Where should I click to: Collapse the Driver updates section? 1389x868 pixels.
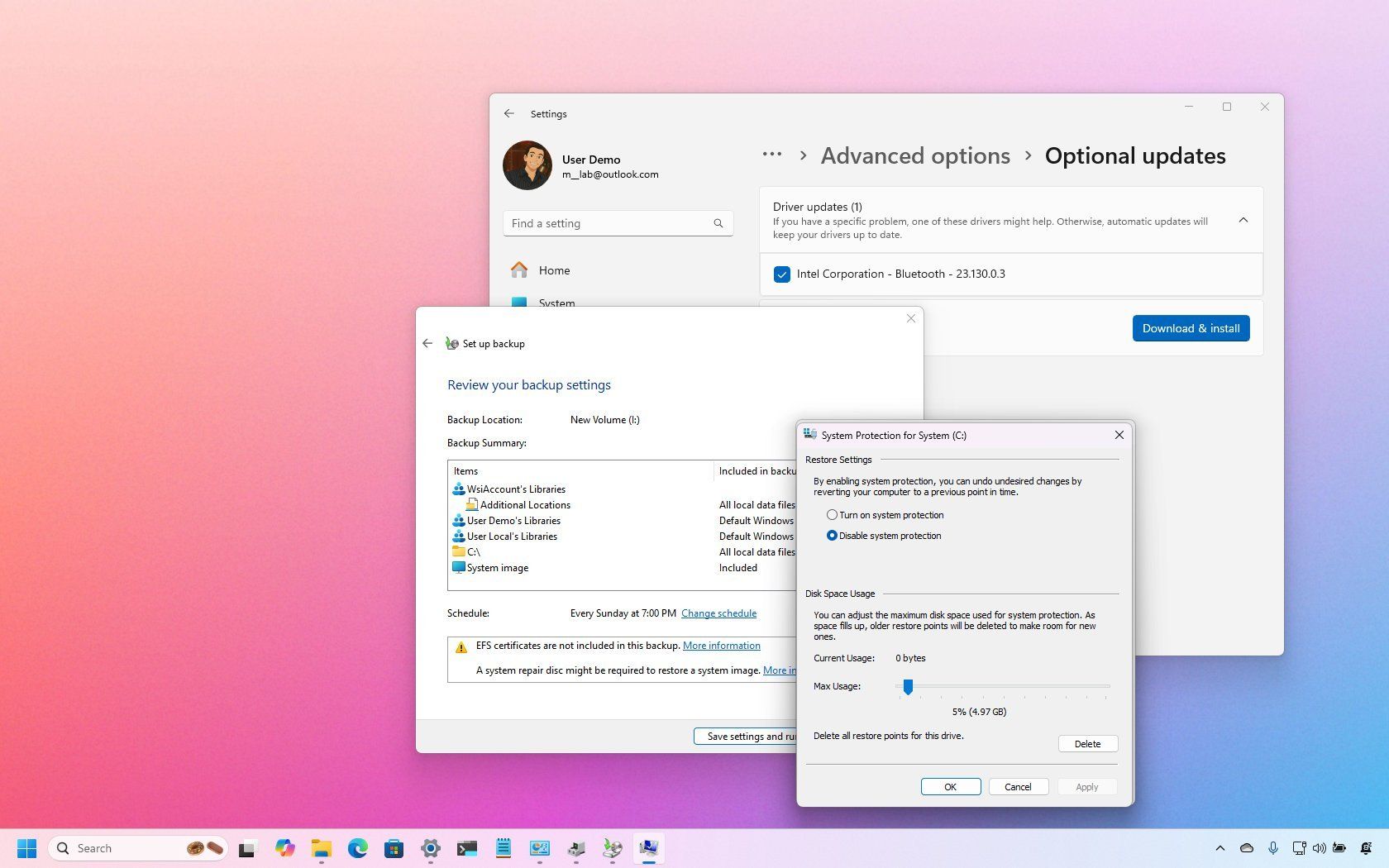click(x=1243, y=221)
